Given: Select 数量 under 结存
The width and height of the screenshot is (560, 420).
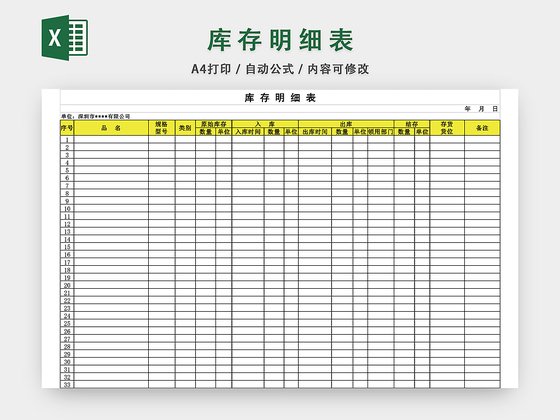Looking at the screenshot, I should tap(404, 132).
